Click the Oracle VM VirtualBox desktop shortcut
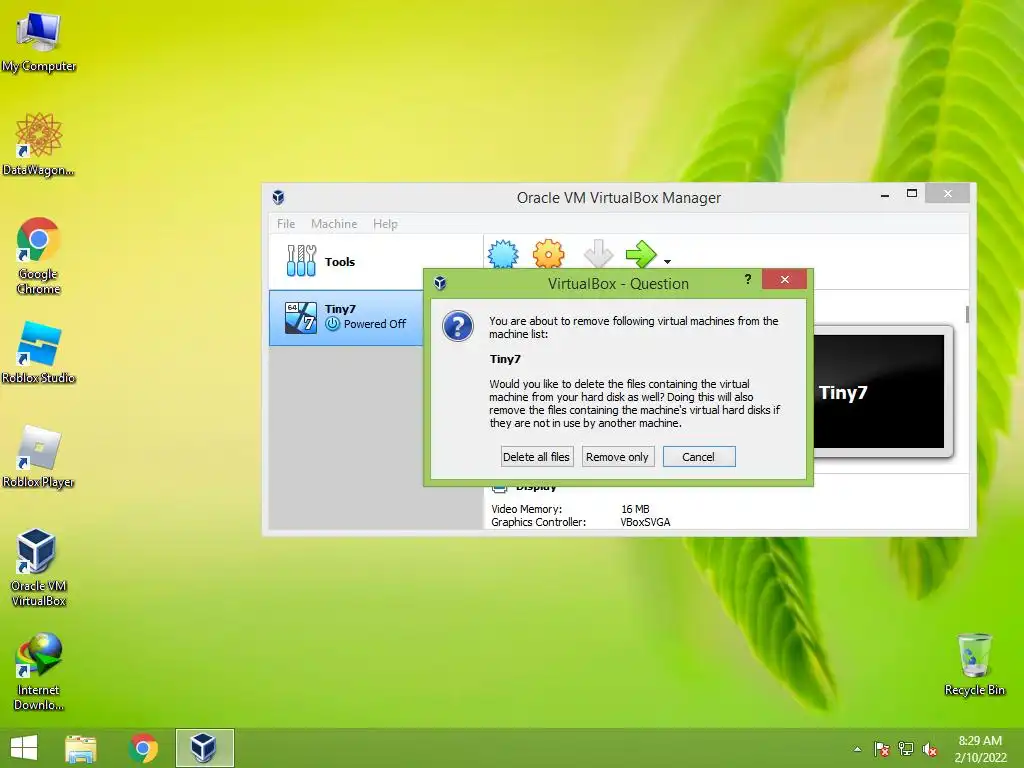This screenshot has width=1024, height=768. coord(39,568)
